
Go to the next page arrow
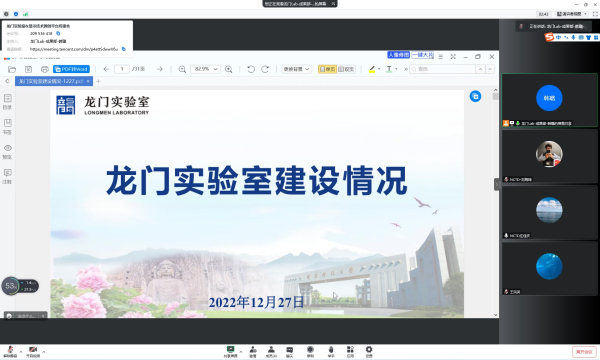click(x=160, y=69)
